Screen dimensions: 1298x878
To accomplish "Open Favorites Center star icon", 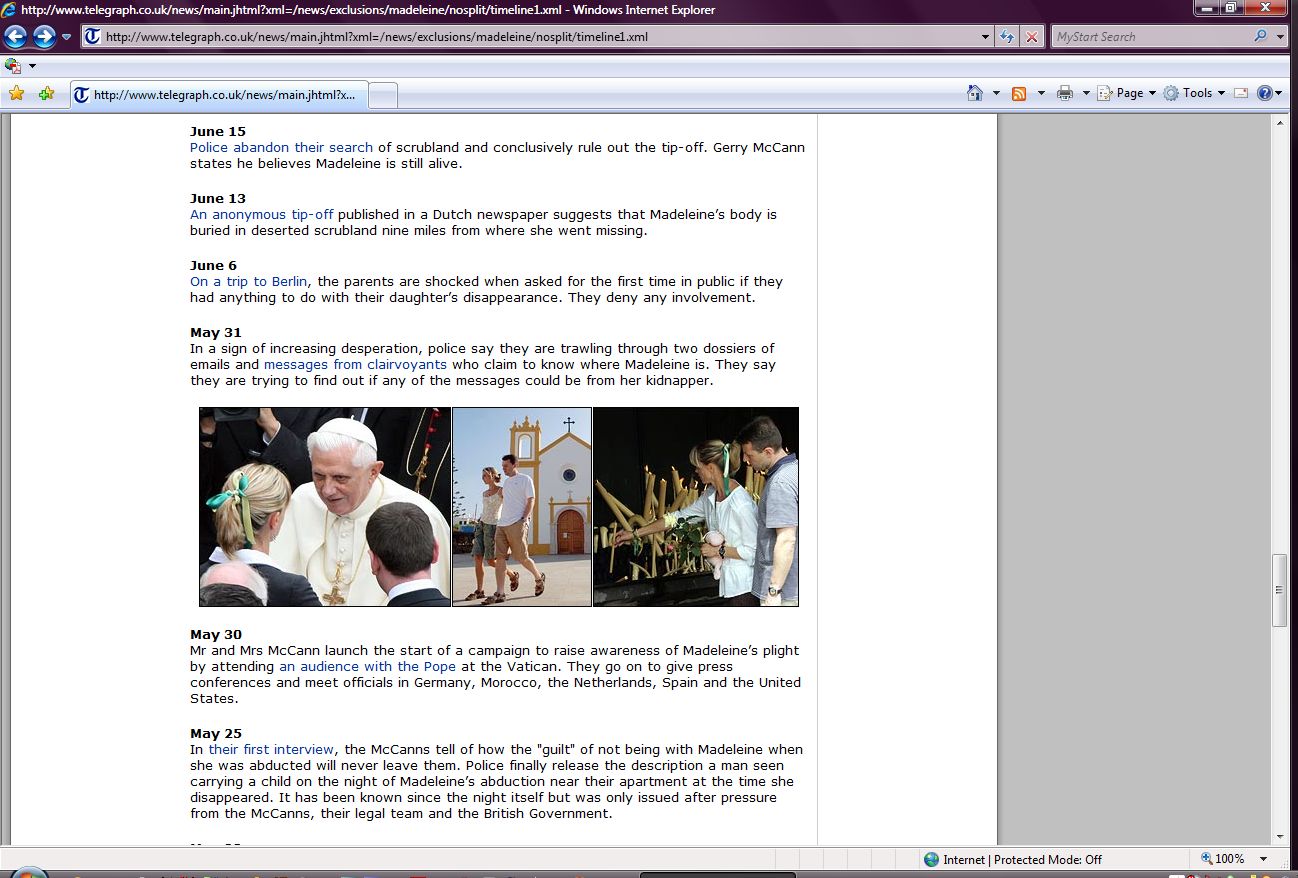I will [x=17, y=93].
